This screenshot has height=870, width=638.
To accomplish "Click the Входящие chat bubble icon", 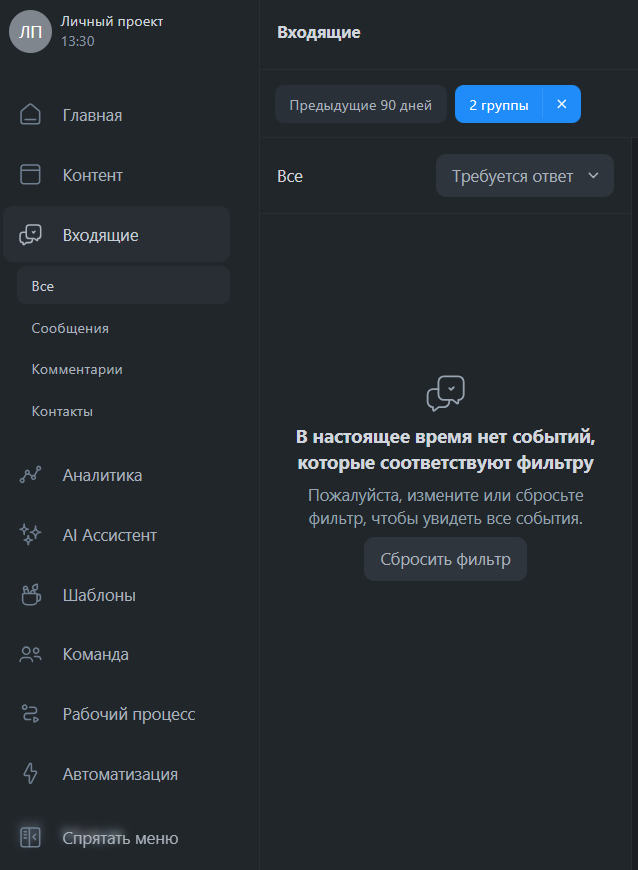I will (31, 235).
